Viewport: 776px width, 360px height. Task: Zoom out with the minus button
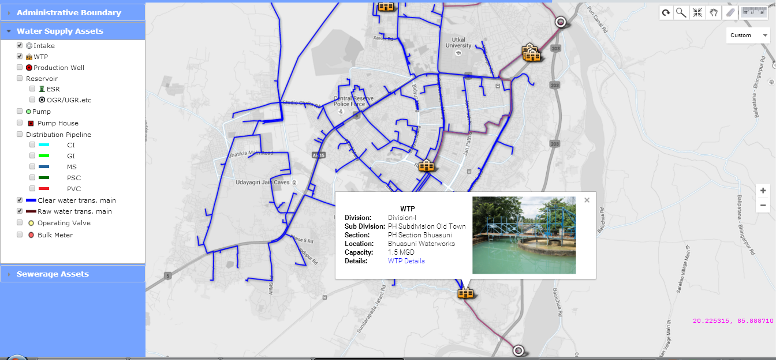(763, 205)
